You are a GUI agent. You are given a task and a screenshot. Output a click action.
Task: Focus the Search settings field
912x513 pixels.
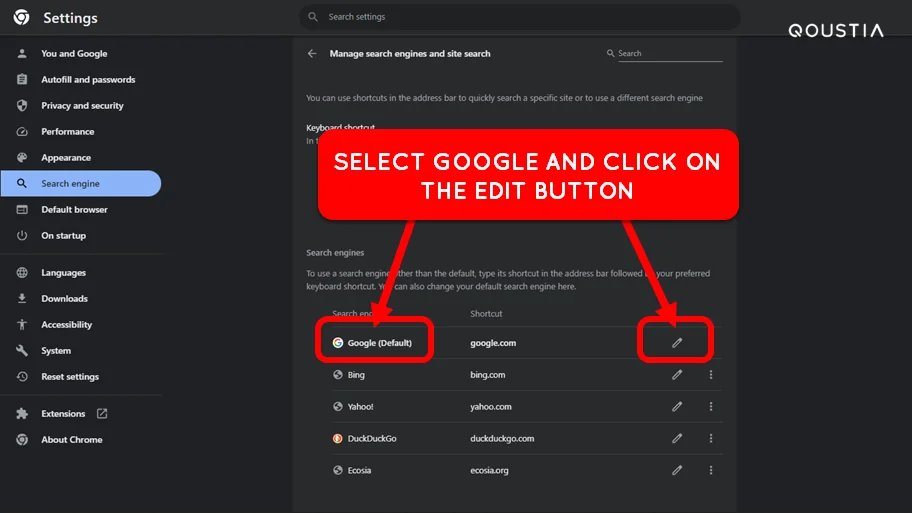(519, 17)
